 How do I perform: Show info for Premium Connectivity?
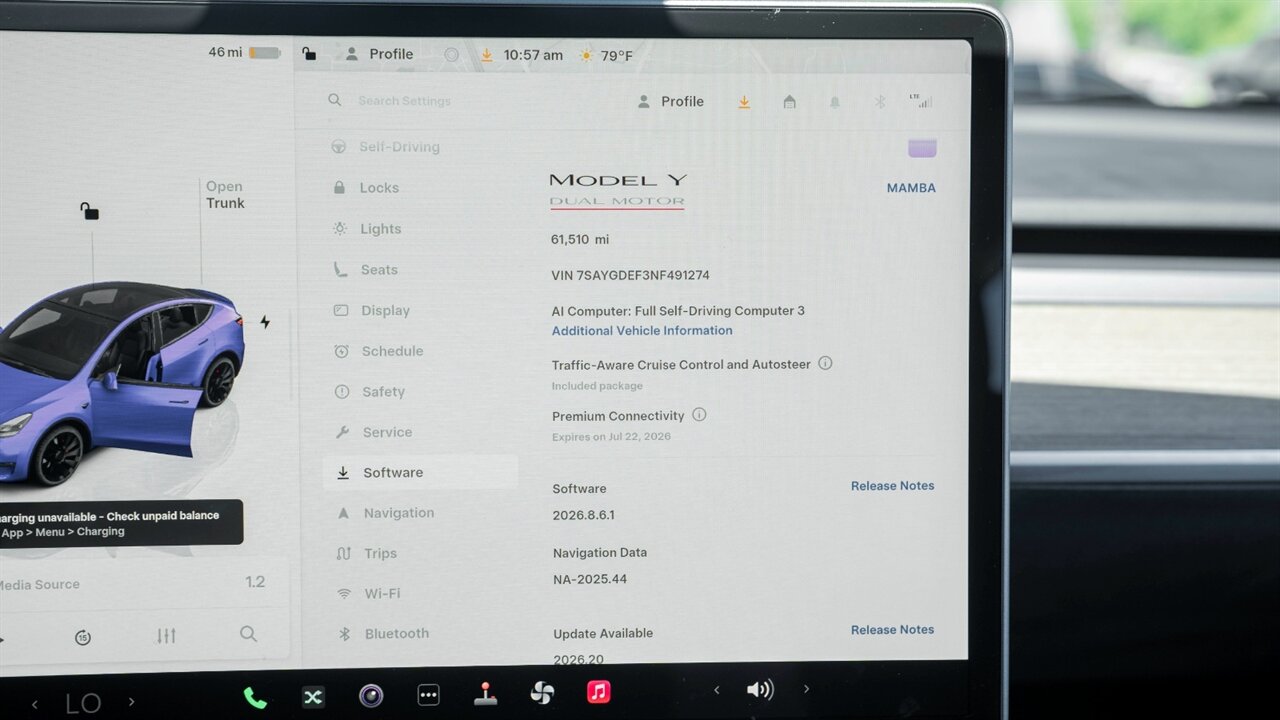(699, 414)
